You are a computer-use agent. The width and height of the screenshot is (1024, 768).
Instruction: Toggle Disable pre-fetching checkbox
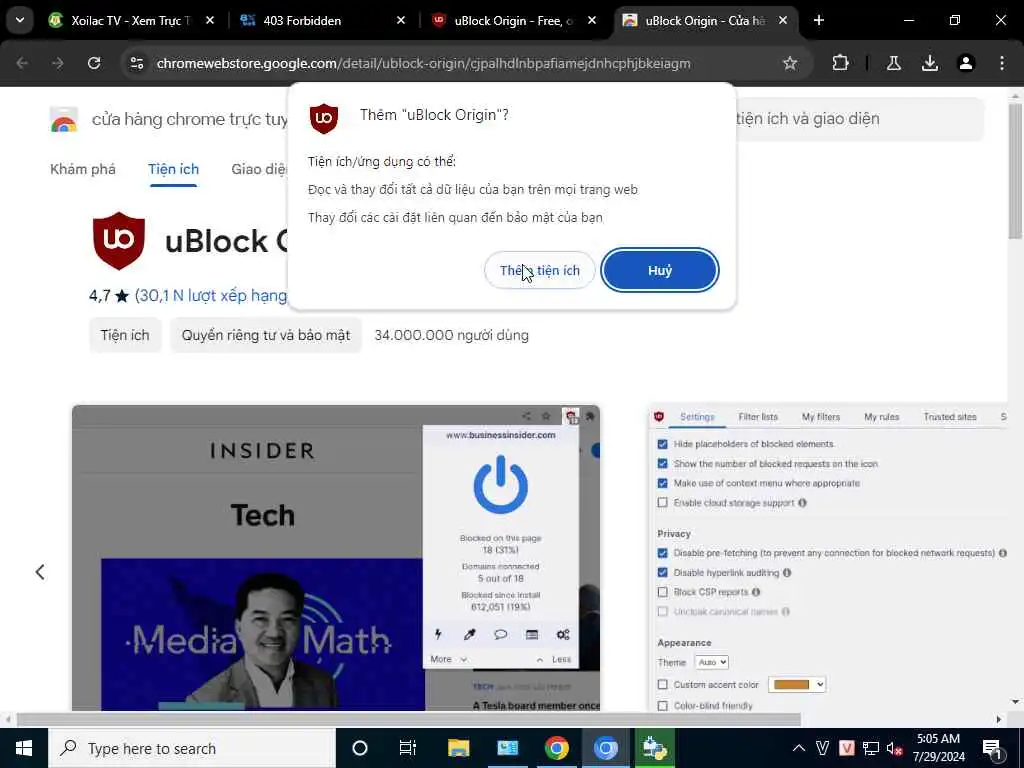pos(663,553)
